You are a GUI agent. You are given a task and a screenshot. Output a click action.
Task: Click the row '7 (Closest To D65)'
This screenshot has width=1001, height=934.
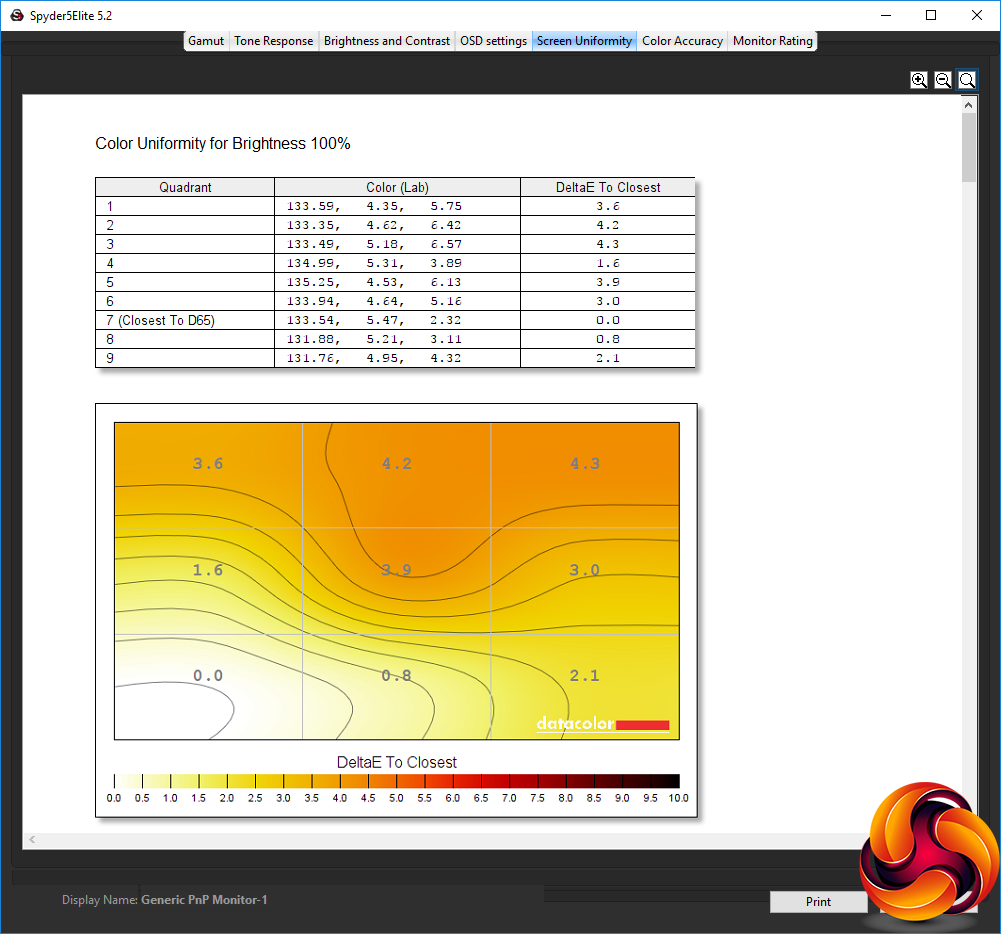(395, 320)
